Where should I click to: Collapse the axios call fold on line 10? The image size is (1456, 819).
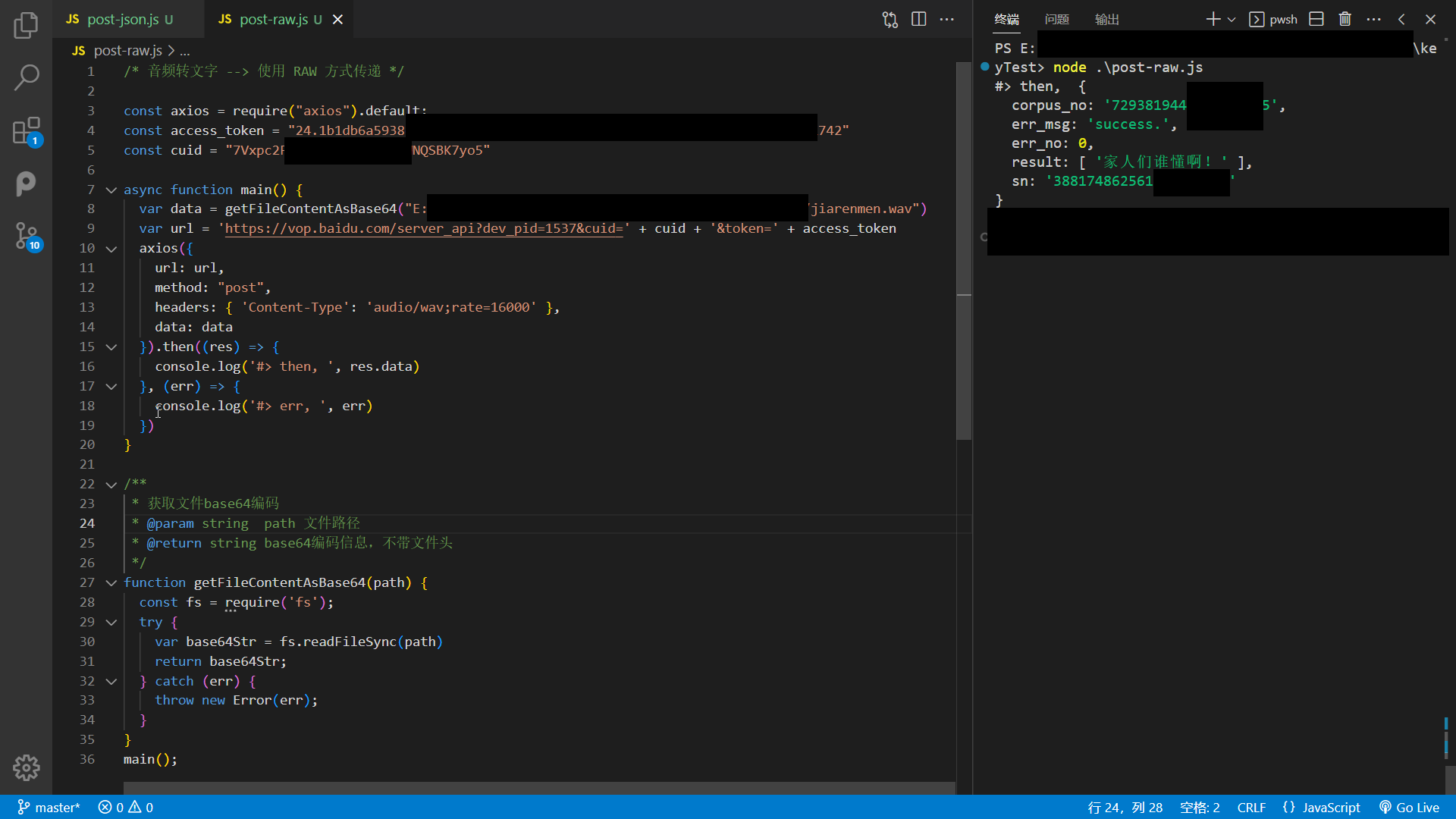pos(111,249)
